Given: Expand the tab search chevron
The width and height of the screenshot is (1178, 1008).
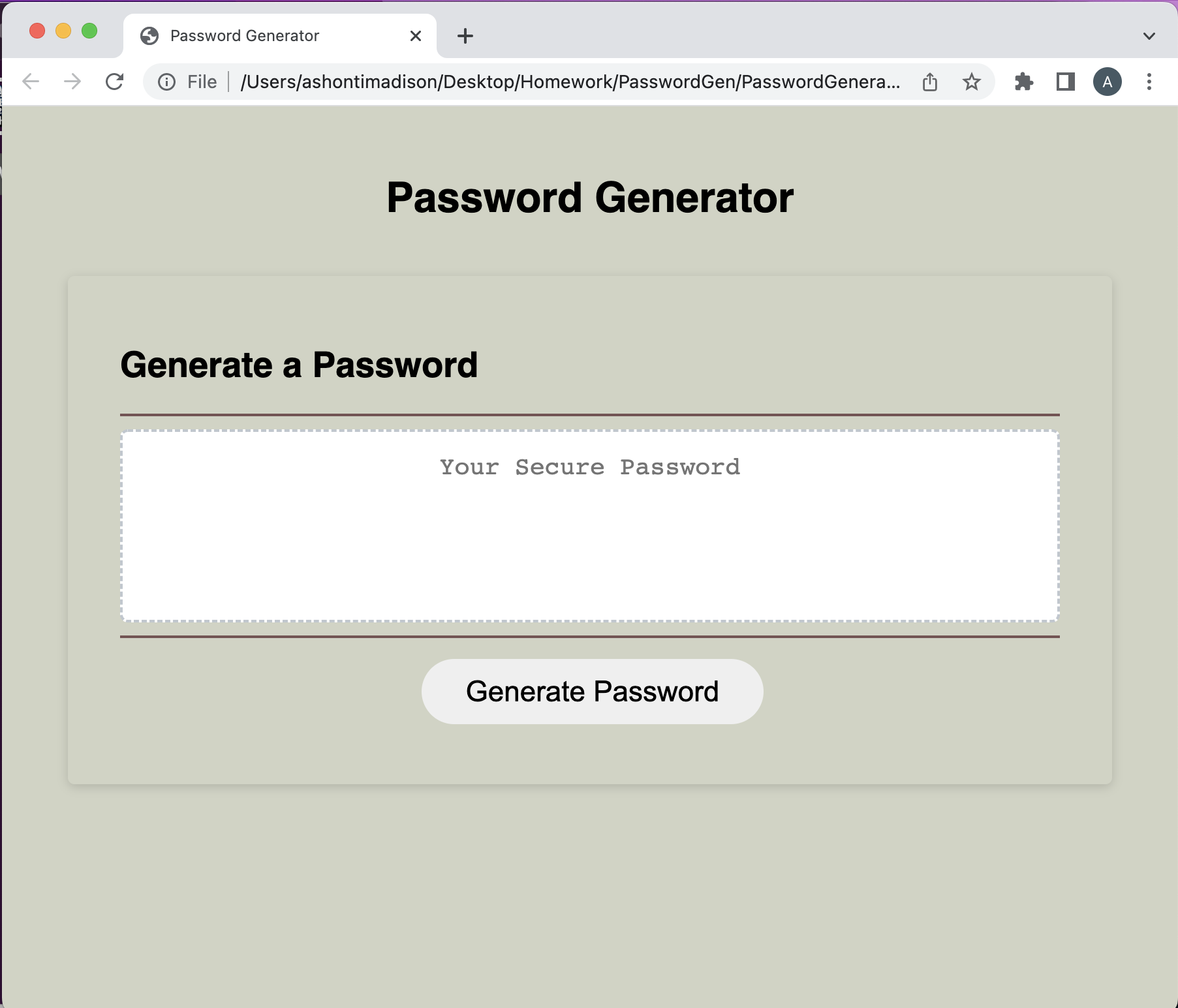Looking at the screenshot, I should coord(1149,36).
